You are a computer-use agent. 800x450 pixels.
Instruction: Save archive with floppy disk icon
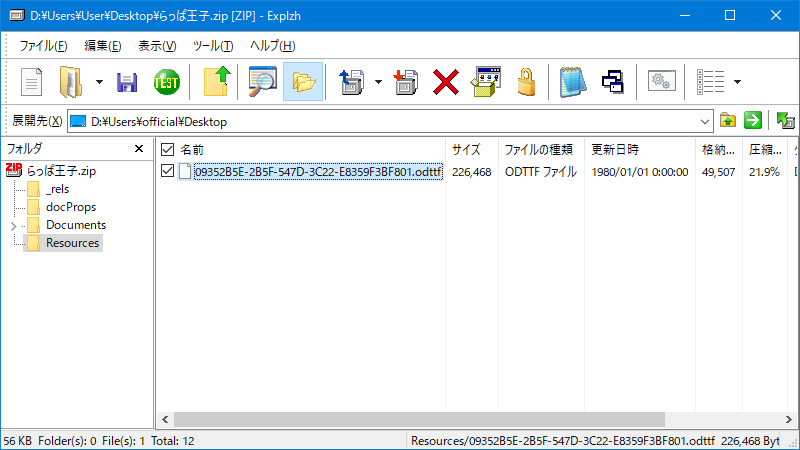coord(127,82)
